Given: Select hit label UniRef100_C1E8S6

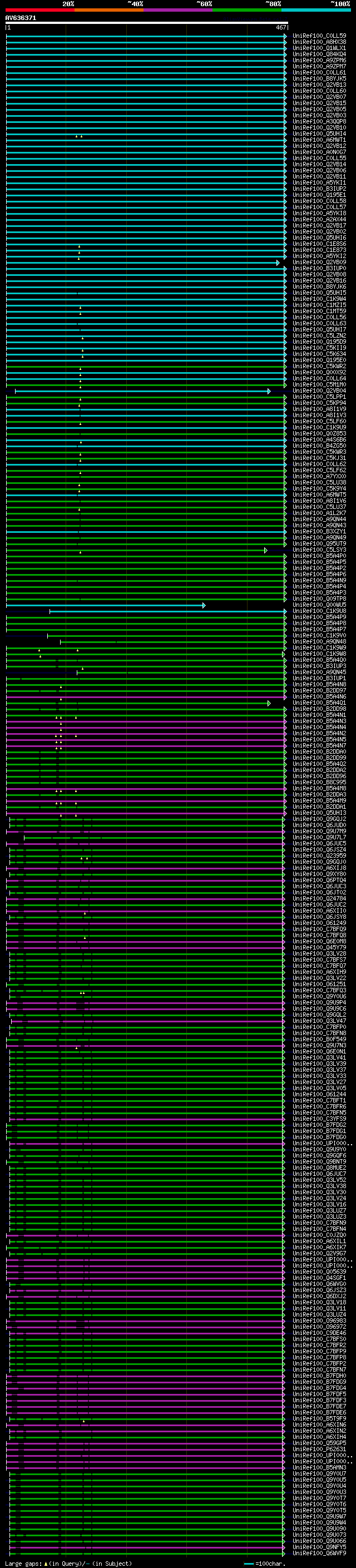Looking at the screenshot, I should pos(319,244).
